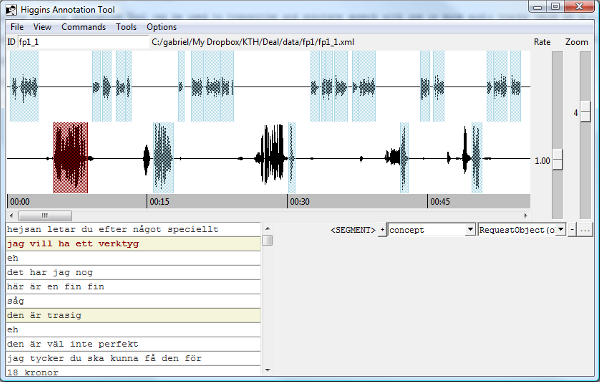Select row 'hejsan letar du efter något speciellt'
Screen dimensions: 600x382
point(133,229)
